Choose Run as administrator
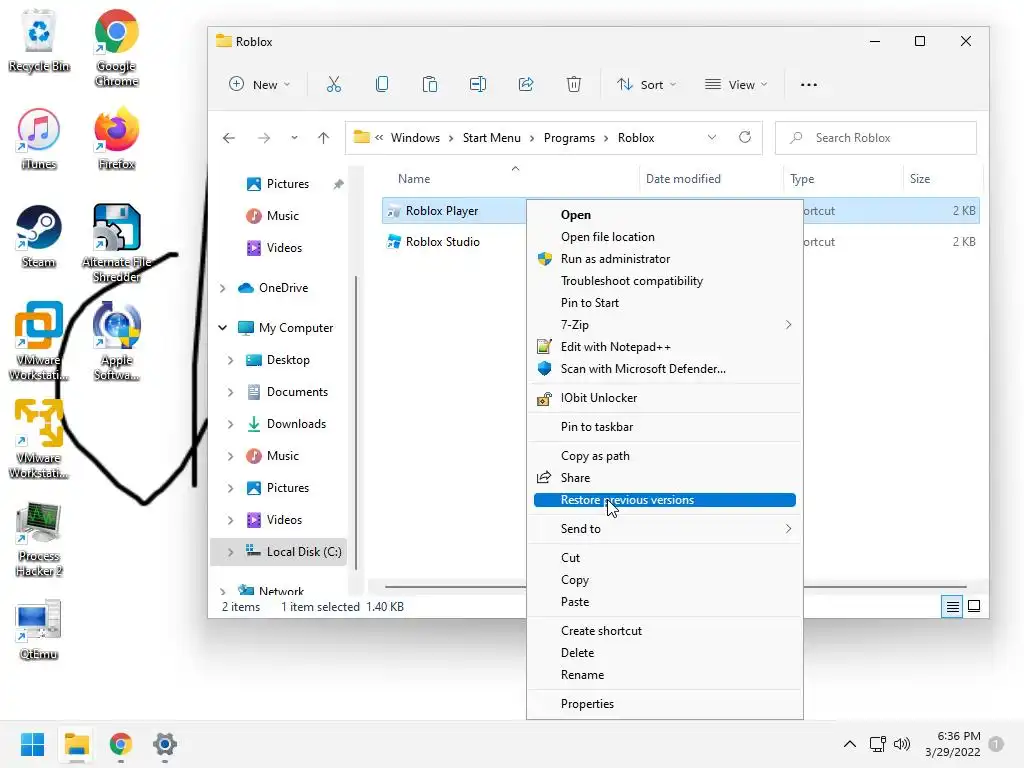Viewport: 1024px width, 768px height. pos(665,259)
